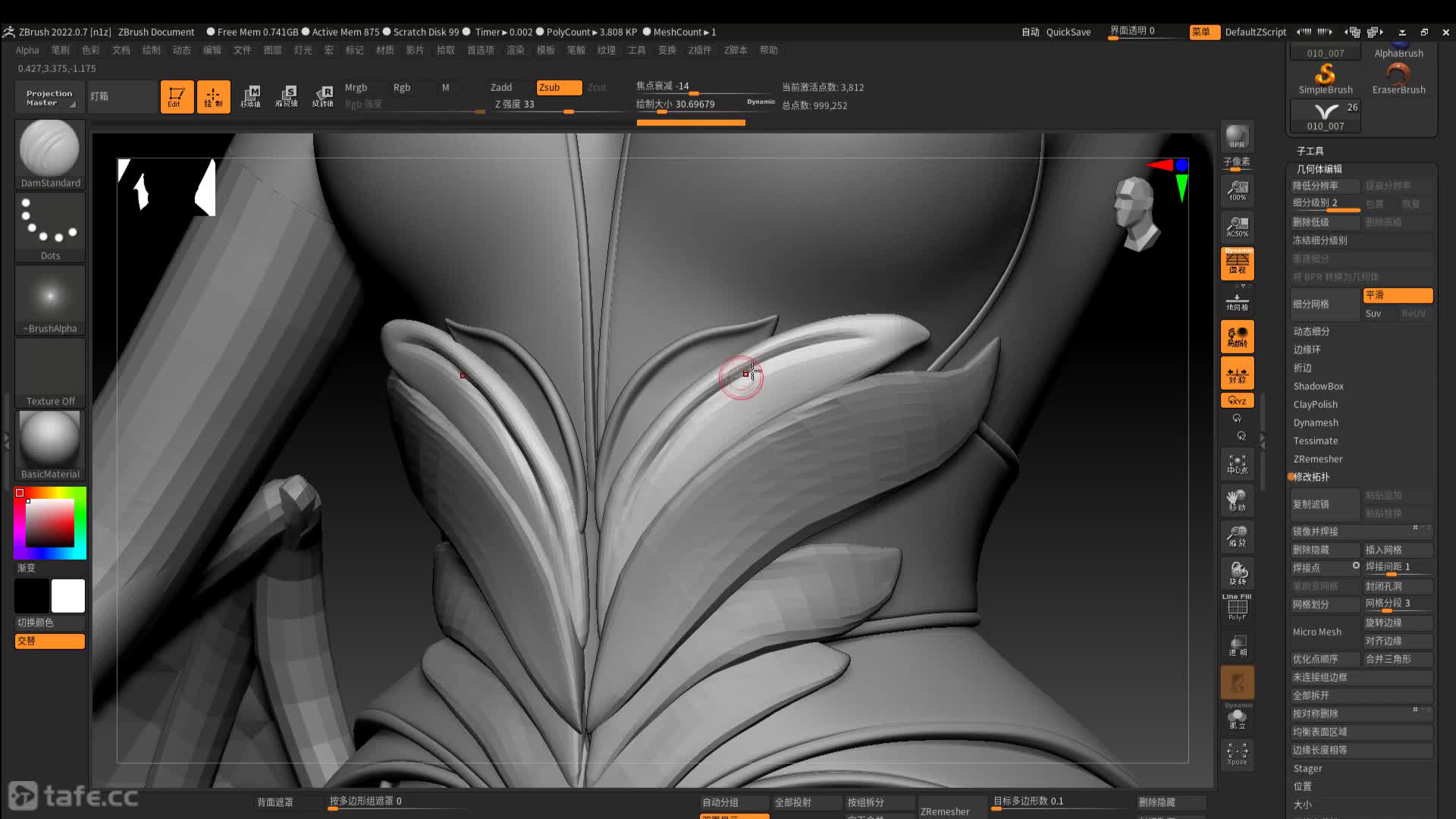This screenshot has width=1456, height=819.
Task: Select the black secondary color swatch
Action: (32, 596)
